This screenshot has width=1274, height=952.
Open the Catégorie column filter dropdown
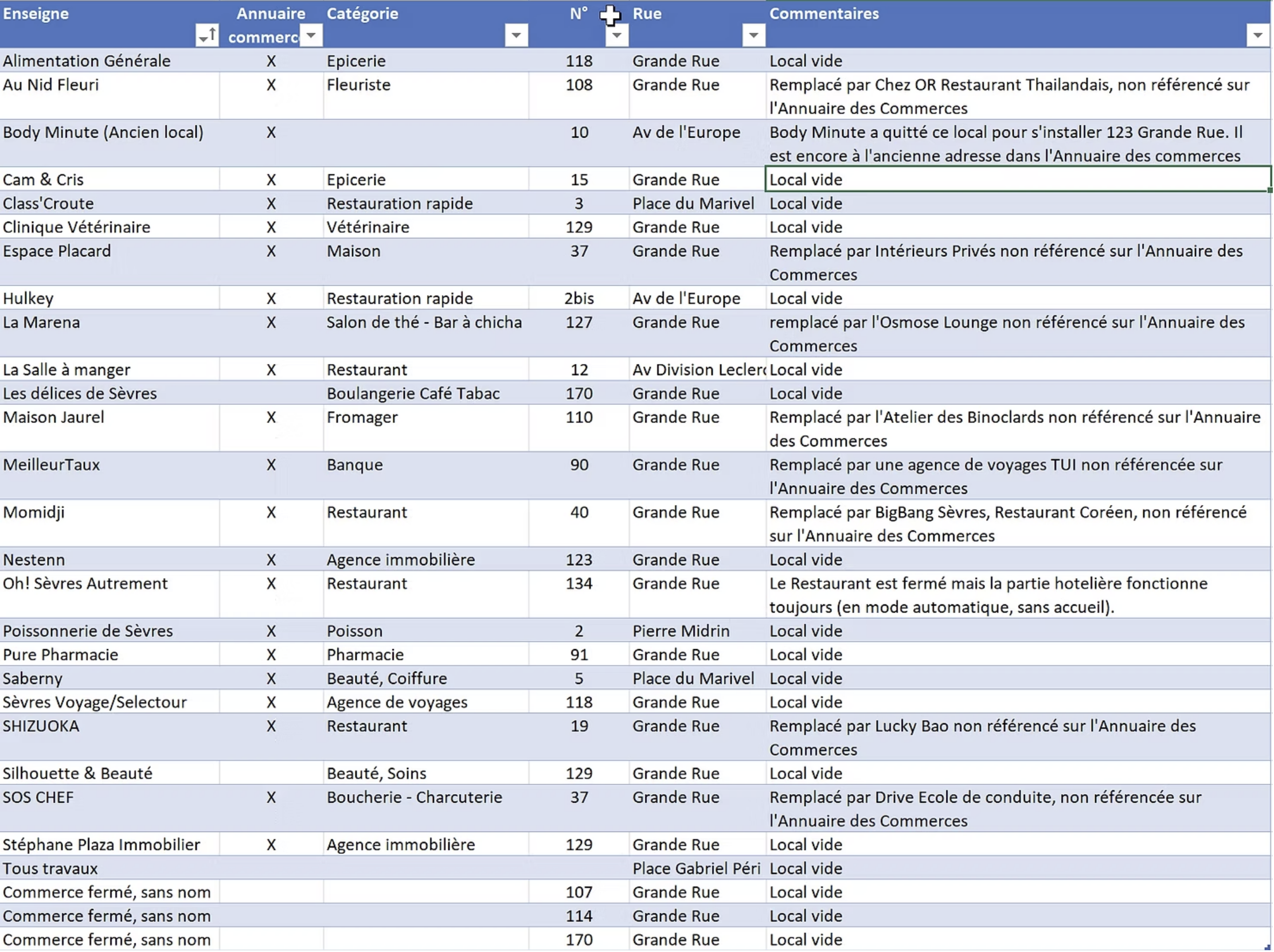pos(516,36)
